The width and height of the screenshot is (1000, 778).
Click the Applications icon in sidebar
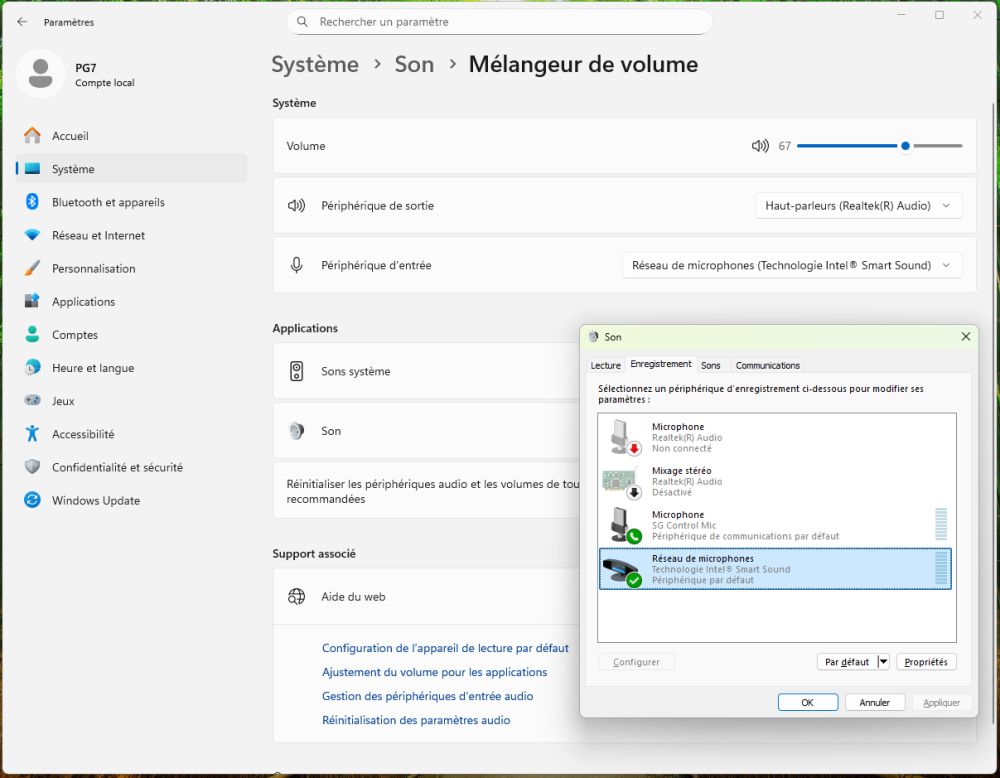point(32,302)
